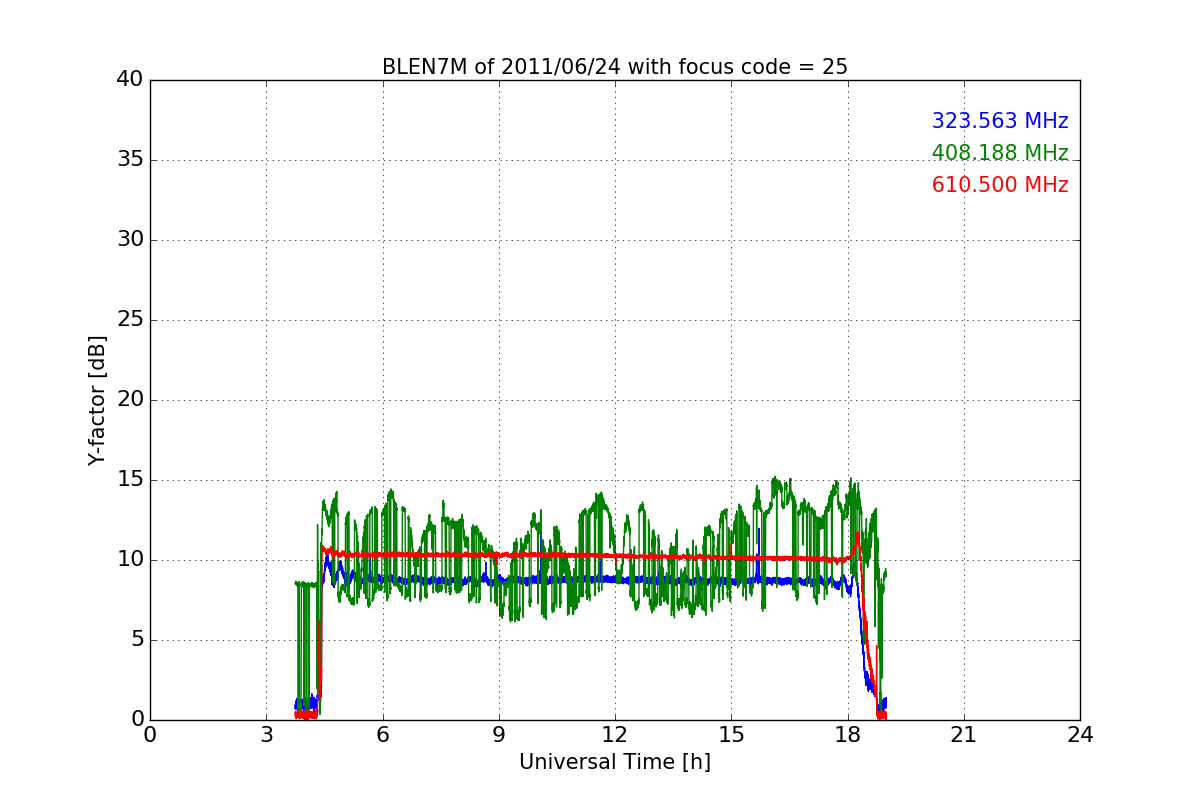Click the 'Universal Time [h]' axis label

pos(614,762)
